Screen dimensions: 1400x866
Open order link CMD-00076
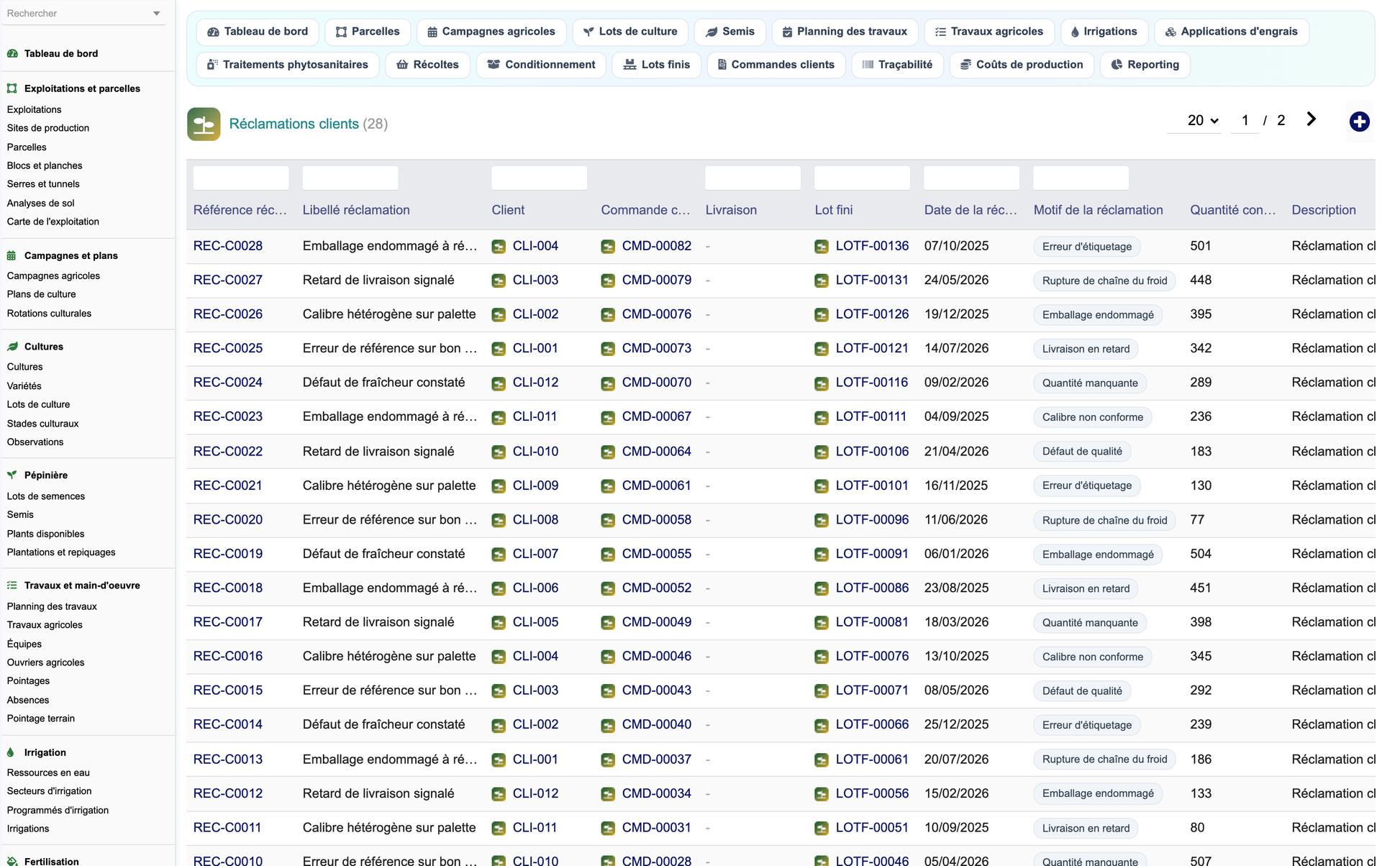point(657,314)
